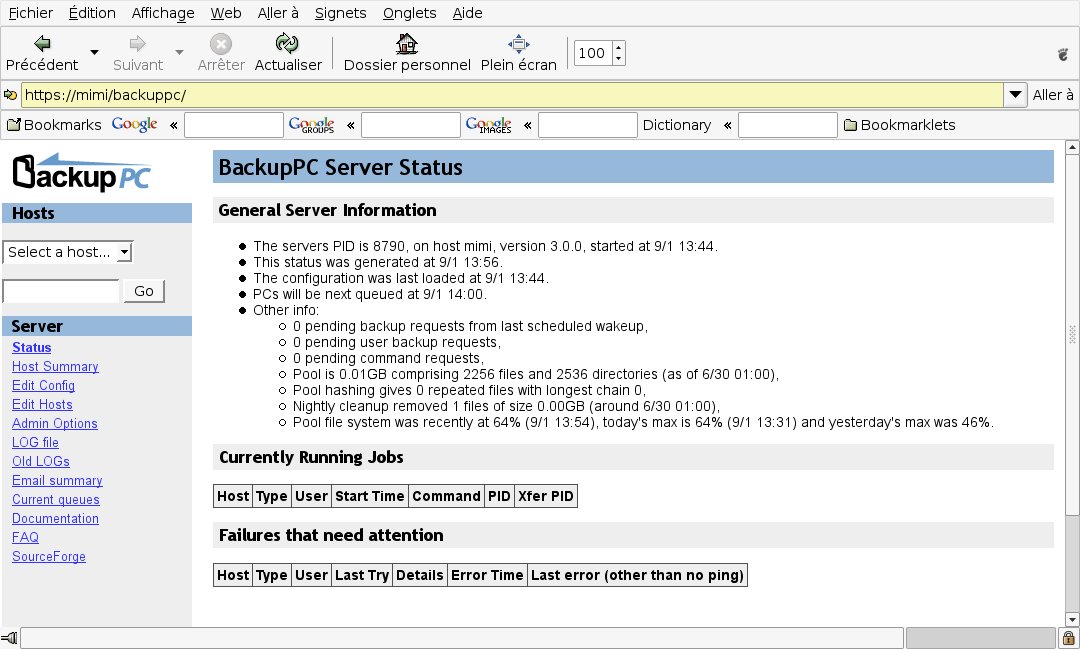
Task: Click the Précédent back arrow icon
Action: click(x=42, y=43)
